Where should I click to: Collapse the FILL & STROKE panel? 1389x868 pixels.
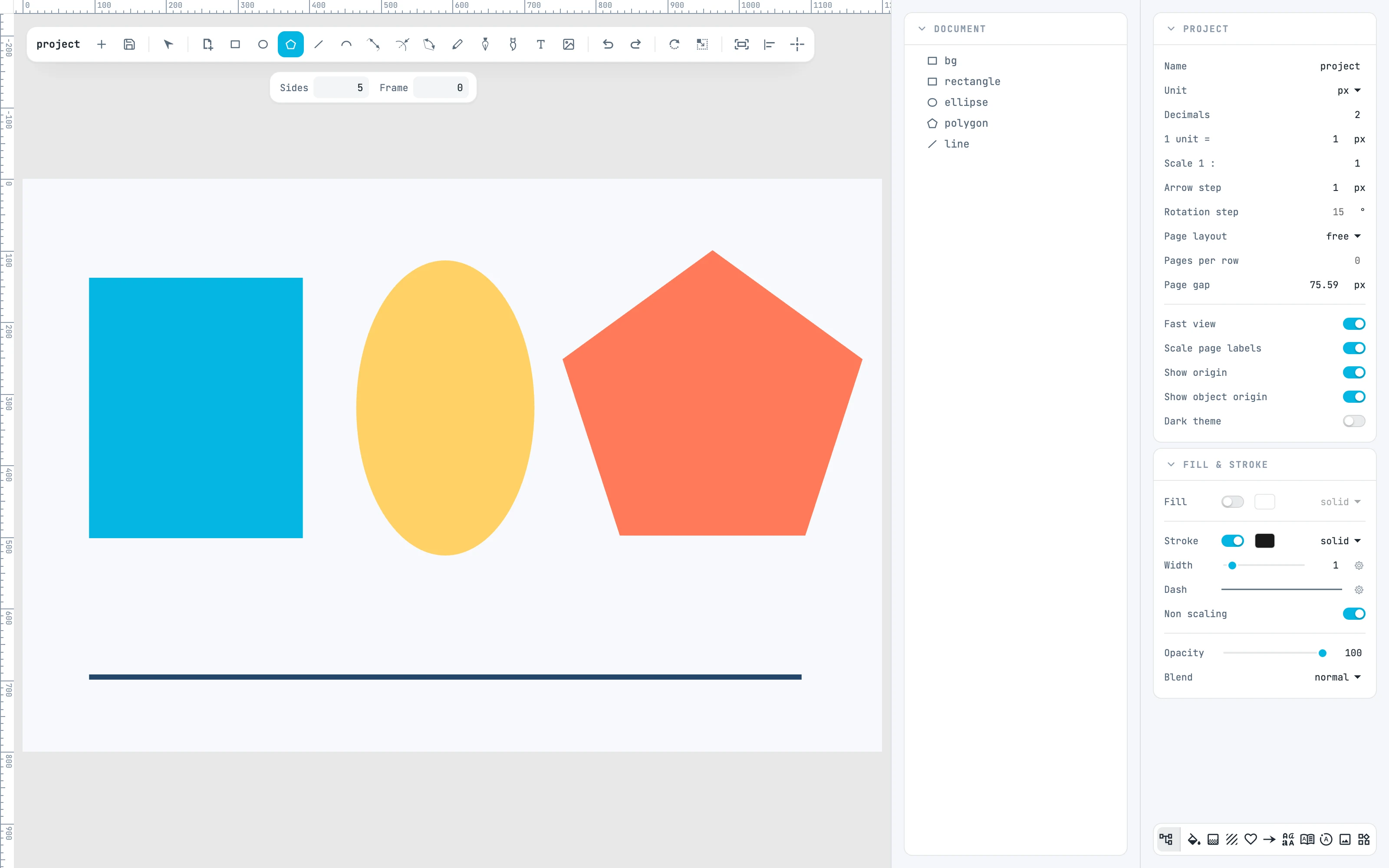1171,464
